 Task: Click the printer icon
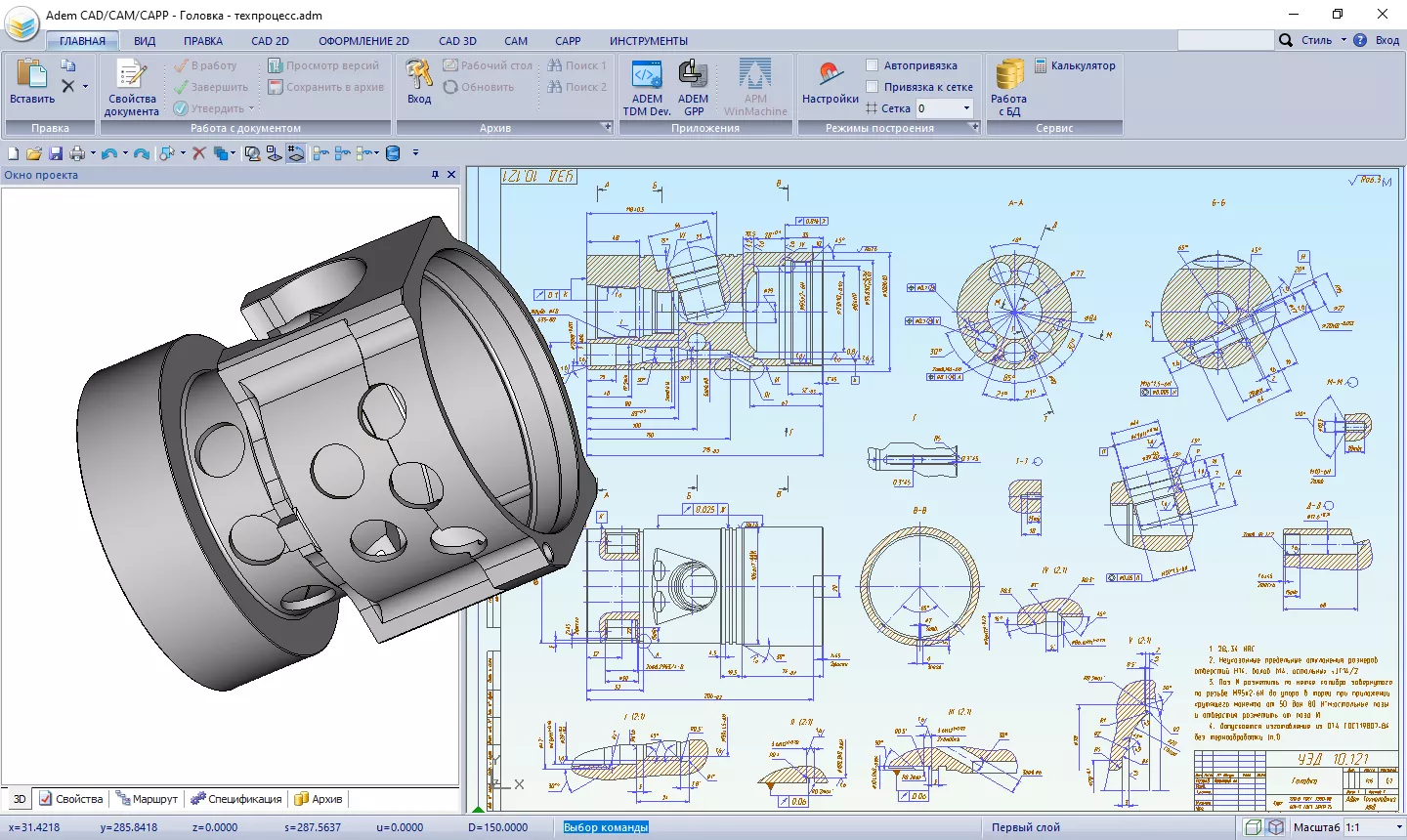(77, 153)
